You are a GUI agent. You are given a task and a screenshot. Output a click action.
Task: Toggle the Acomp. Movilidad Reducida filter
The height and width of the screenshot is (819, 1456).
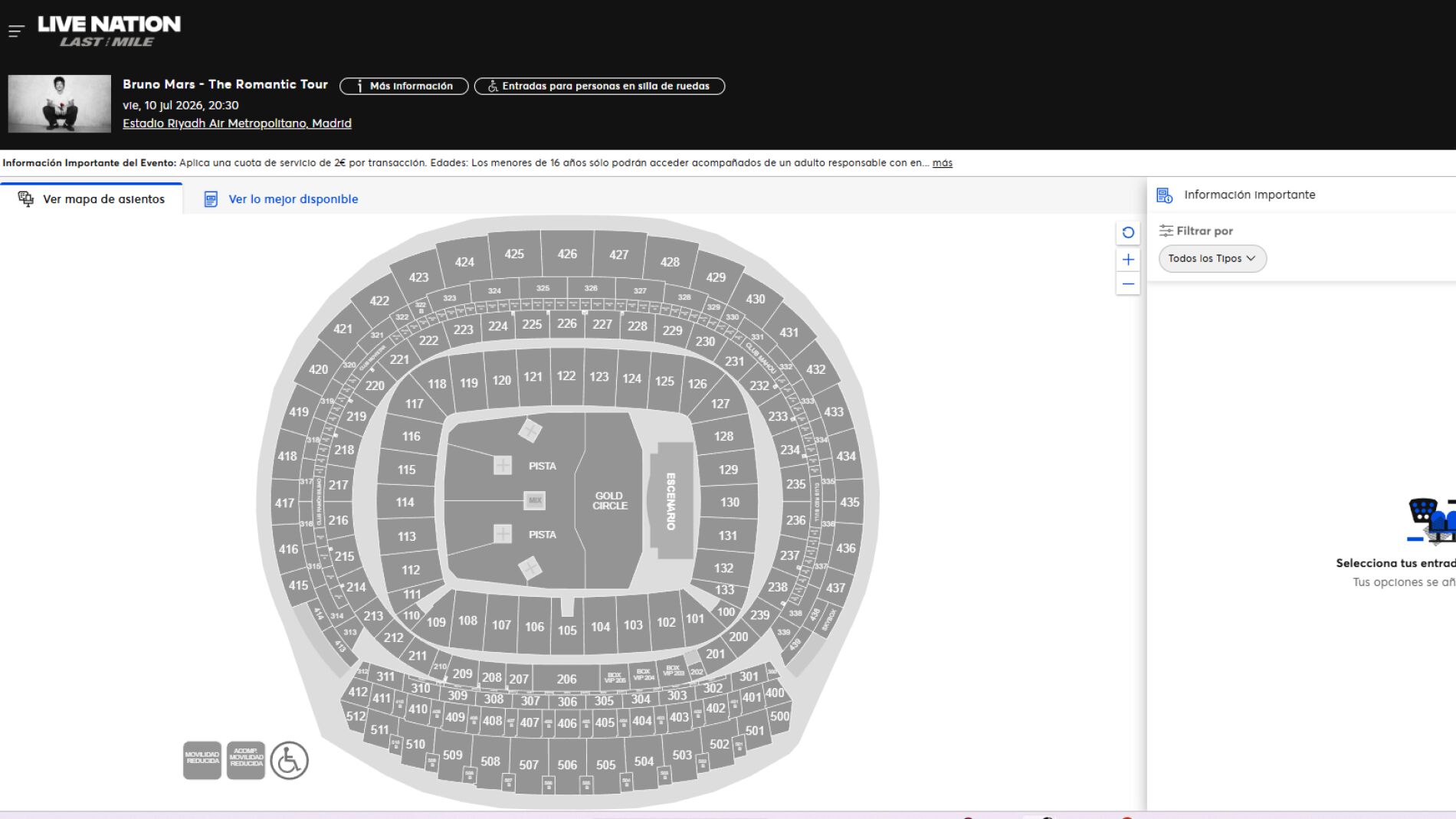pos(244,761)
